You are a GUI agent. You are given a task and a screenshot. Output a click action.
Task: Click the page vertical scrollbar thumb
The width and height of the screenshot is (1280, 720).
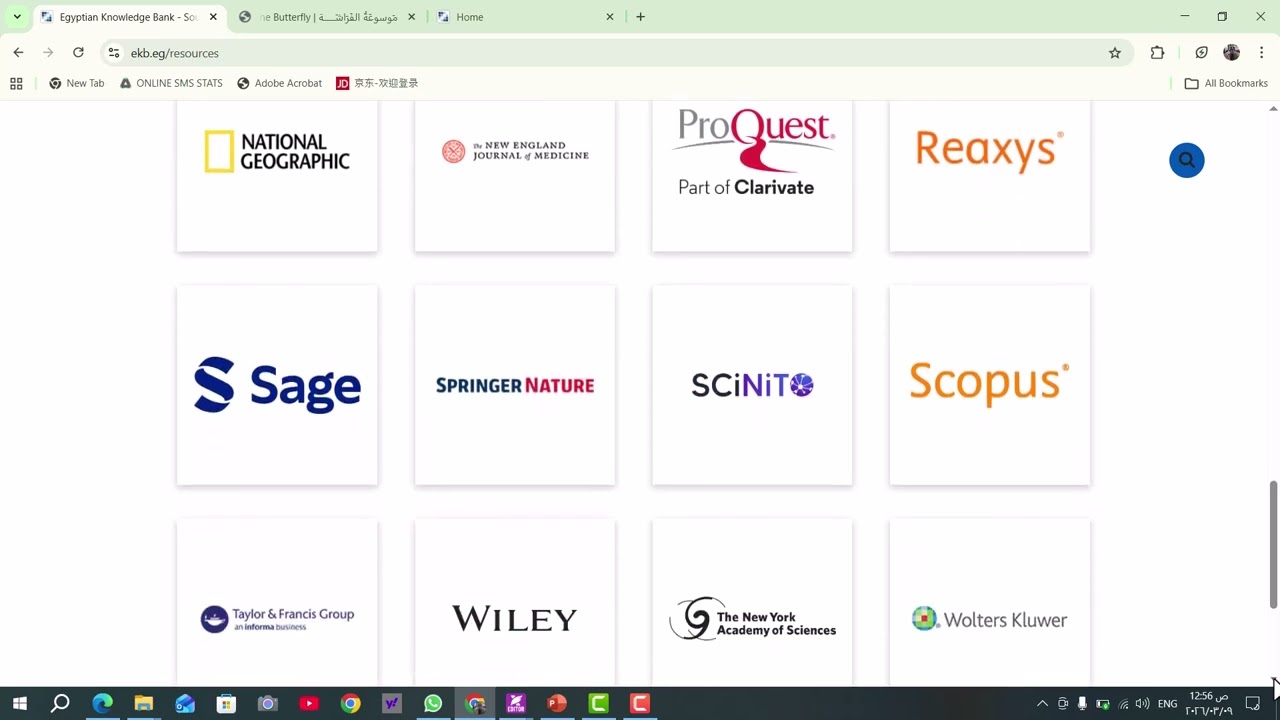(x=1273, y=544)
